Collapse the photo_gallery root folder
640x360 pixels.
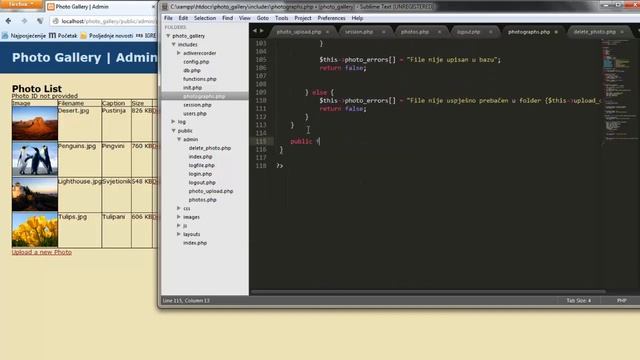[x=168, y=36]
